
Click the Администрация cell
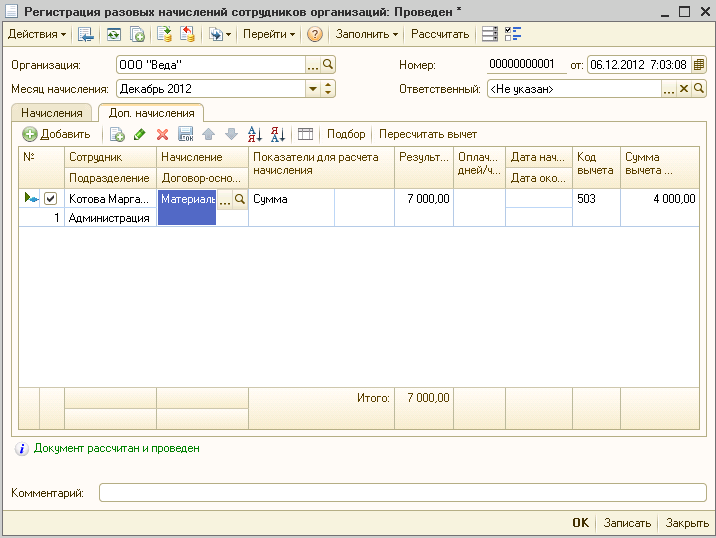[x=111, y=218]
